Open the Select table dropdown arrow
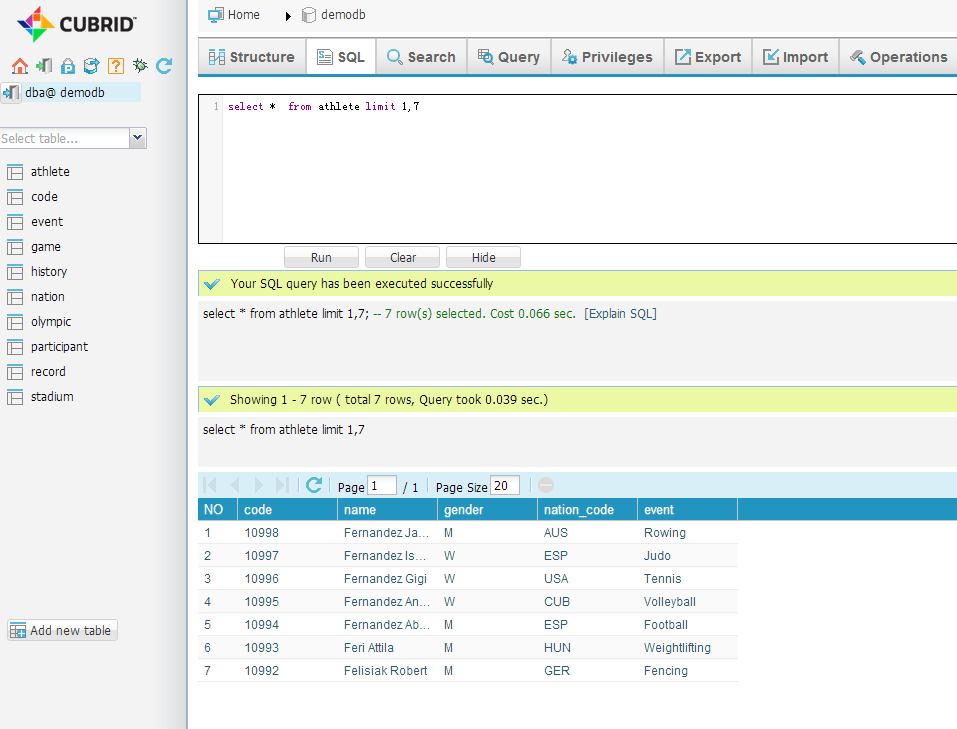957x729 pixels. [138, 138]
